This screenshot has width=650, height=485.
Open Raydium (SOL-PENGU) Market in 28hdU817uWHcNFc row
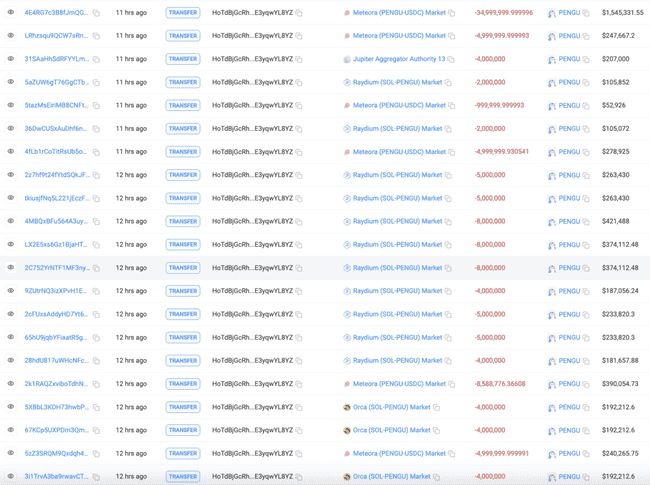point(397,361)
